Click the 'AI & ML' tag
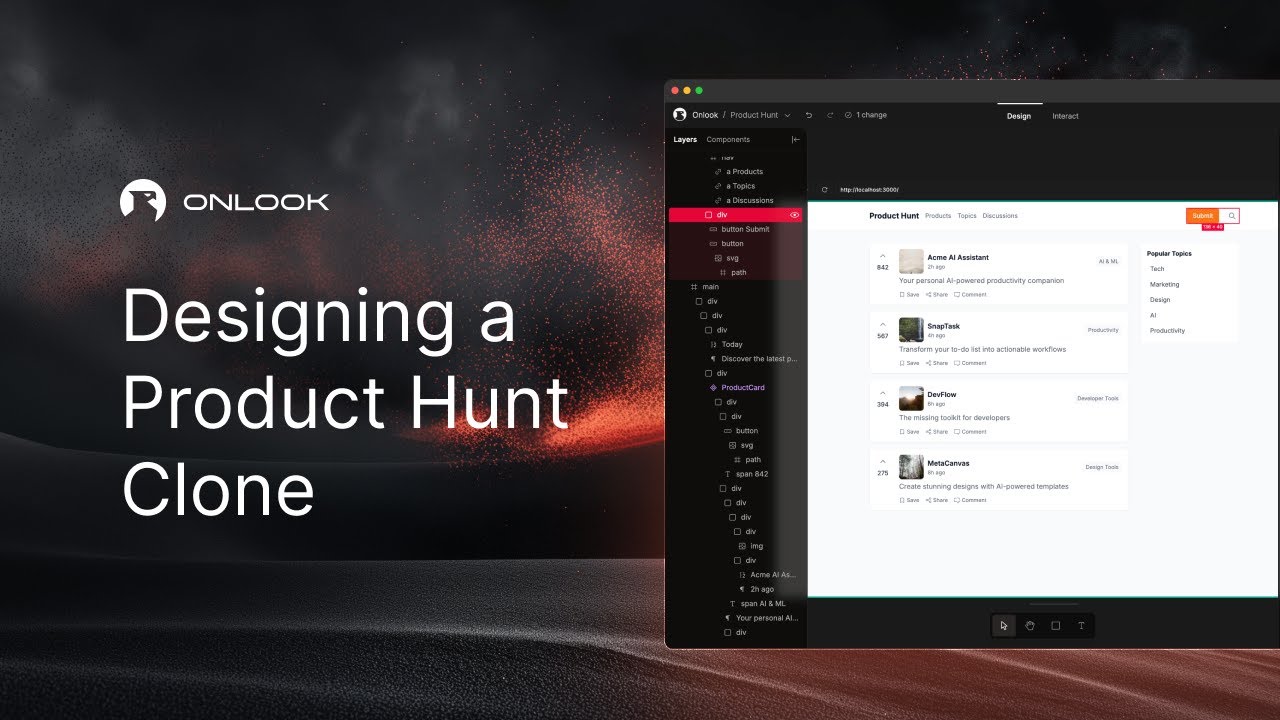Image resolution: width=1280 pixels, height=720 pixels. (x=1108, y=261)
